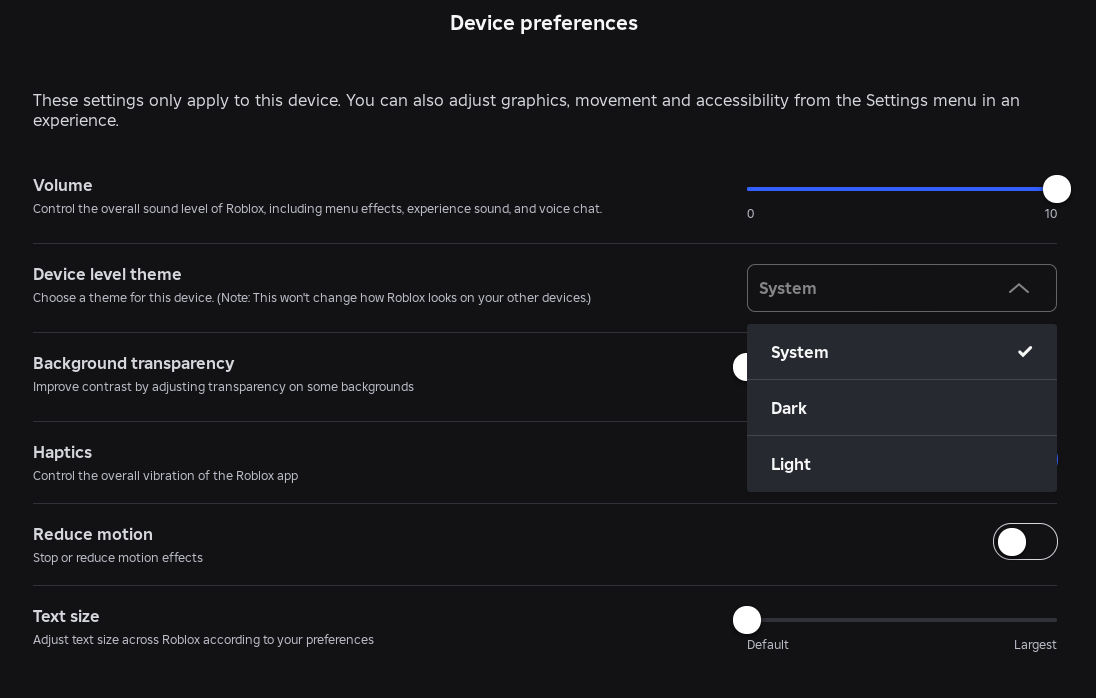
Task: Click the Largest label under Text size
Action: (x=1035, y=645)
